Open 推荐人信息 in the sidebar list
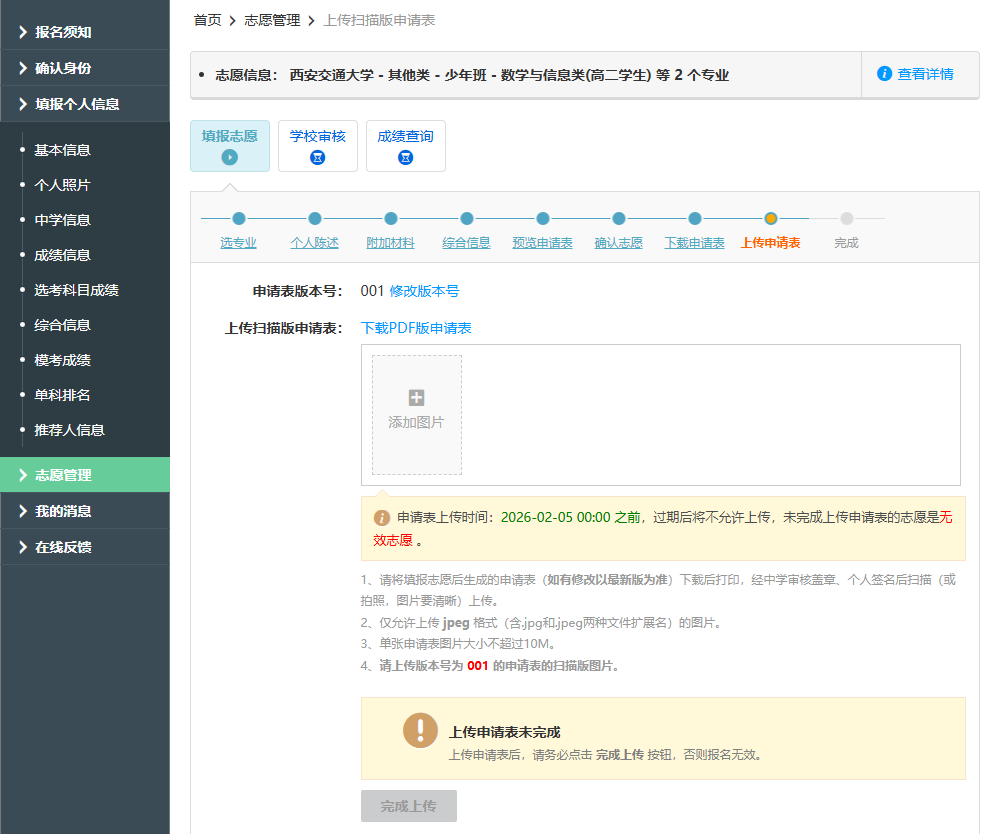Screen dimensions: 999x834 click(x=69, y=430)
